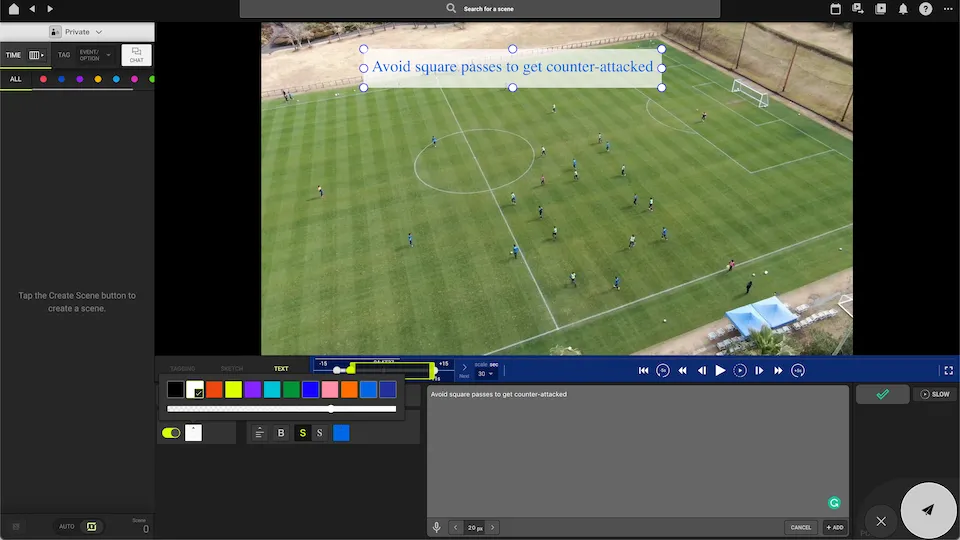Skip forward five seconds
960x540 pixels.
(798, 370)
